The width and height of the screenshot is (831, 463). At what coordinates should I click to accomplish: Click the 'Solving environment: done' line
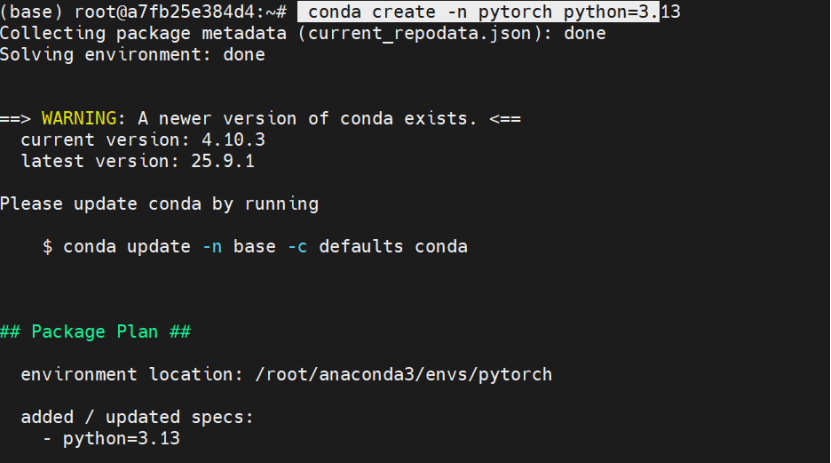[132, 55]
